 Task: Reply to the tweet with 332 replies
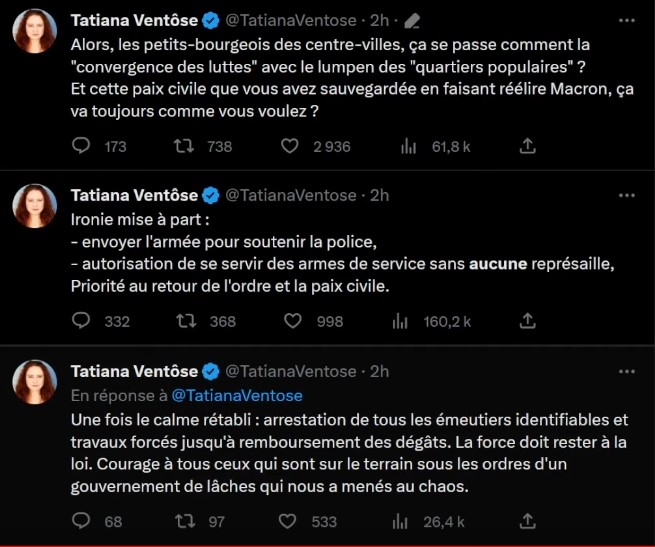point(83,321)
